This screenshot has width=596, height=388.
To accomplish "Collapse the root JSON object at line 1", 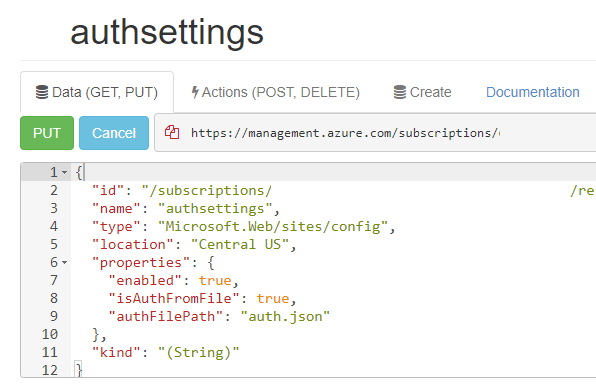I will (x=65, y=173).
